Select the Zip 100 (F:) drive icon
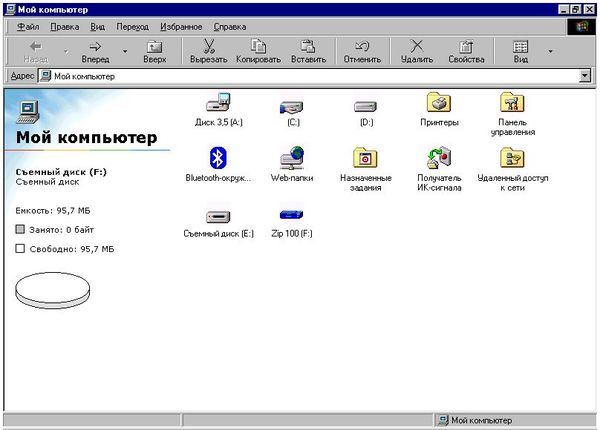This screenshot has width=600, height=430. (292, 214)
